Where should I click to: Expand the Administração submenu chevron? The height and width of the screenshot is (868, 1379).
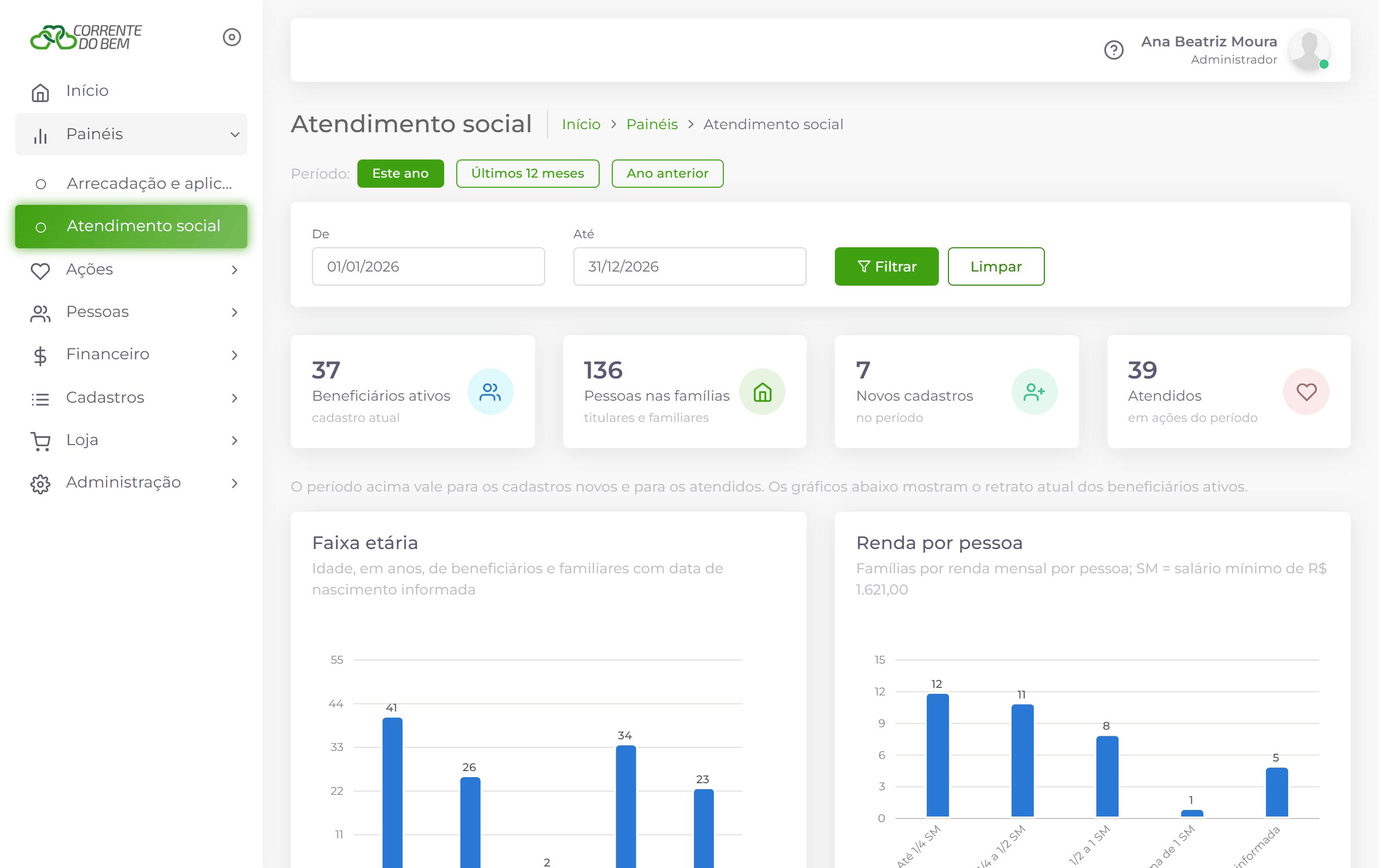point(234,483)
